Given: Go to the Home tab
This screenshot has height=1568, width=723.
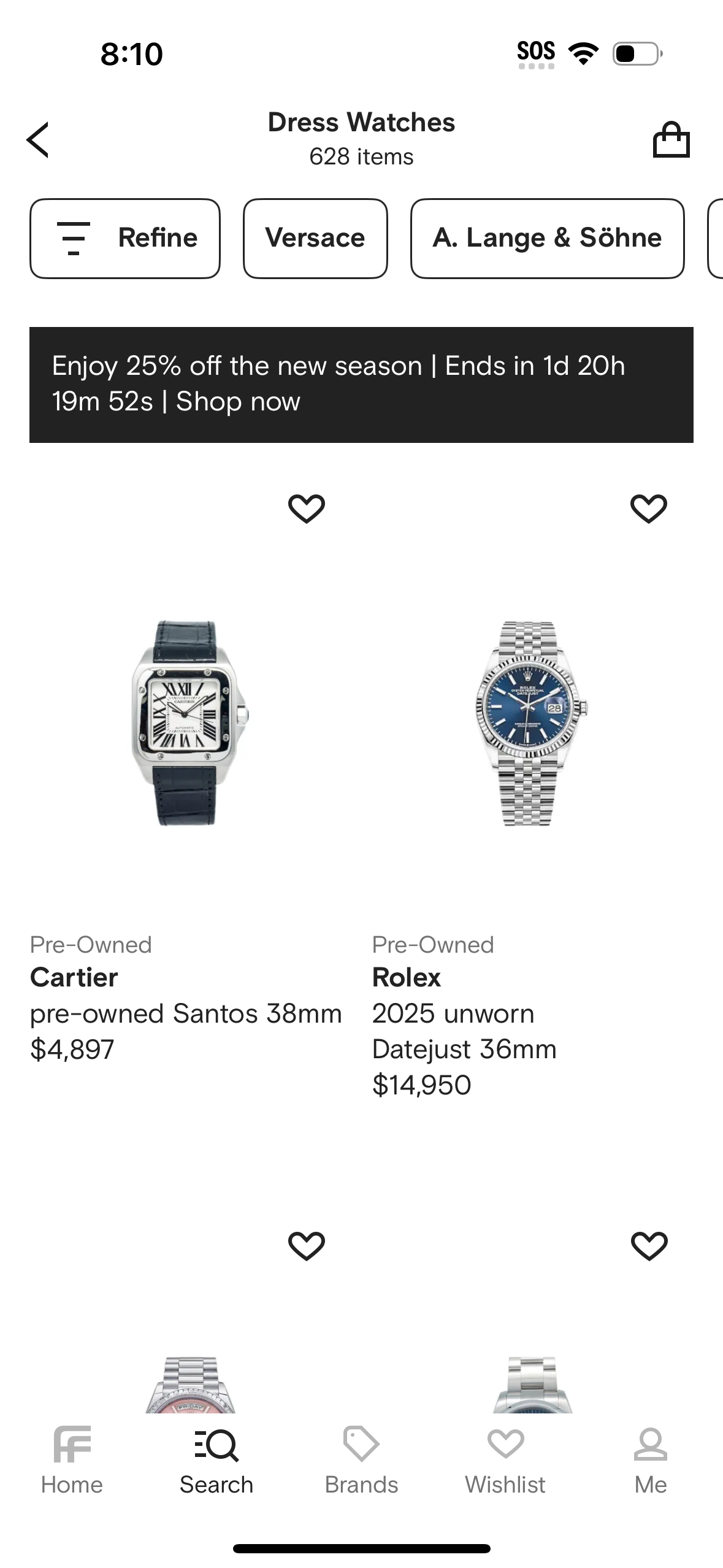Looking at the screenshot, I should (x=72, y=1461).
